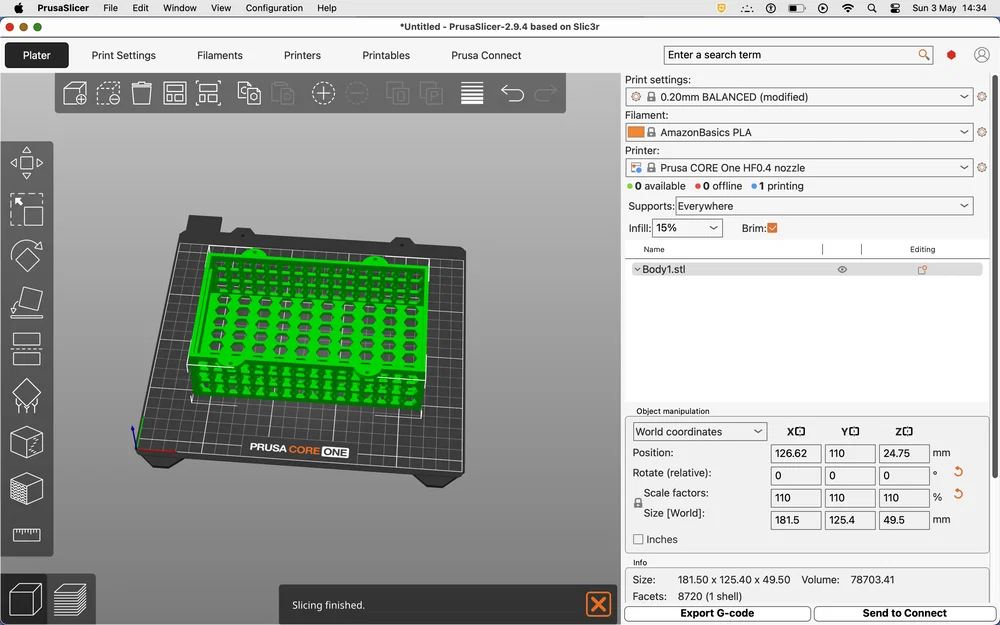Click the Add object toolbar icon
The image size is (1000, 625).
click(75, 93)
